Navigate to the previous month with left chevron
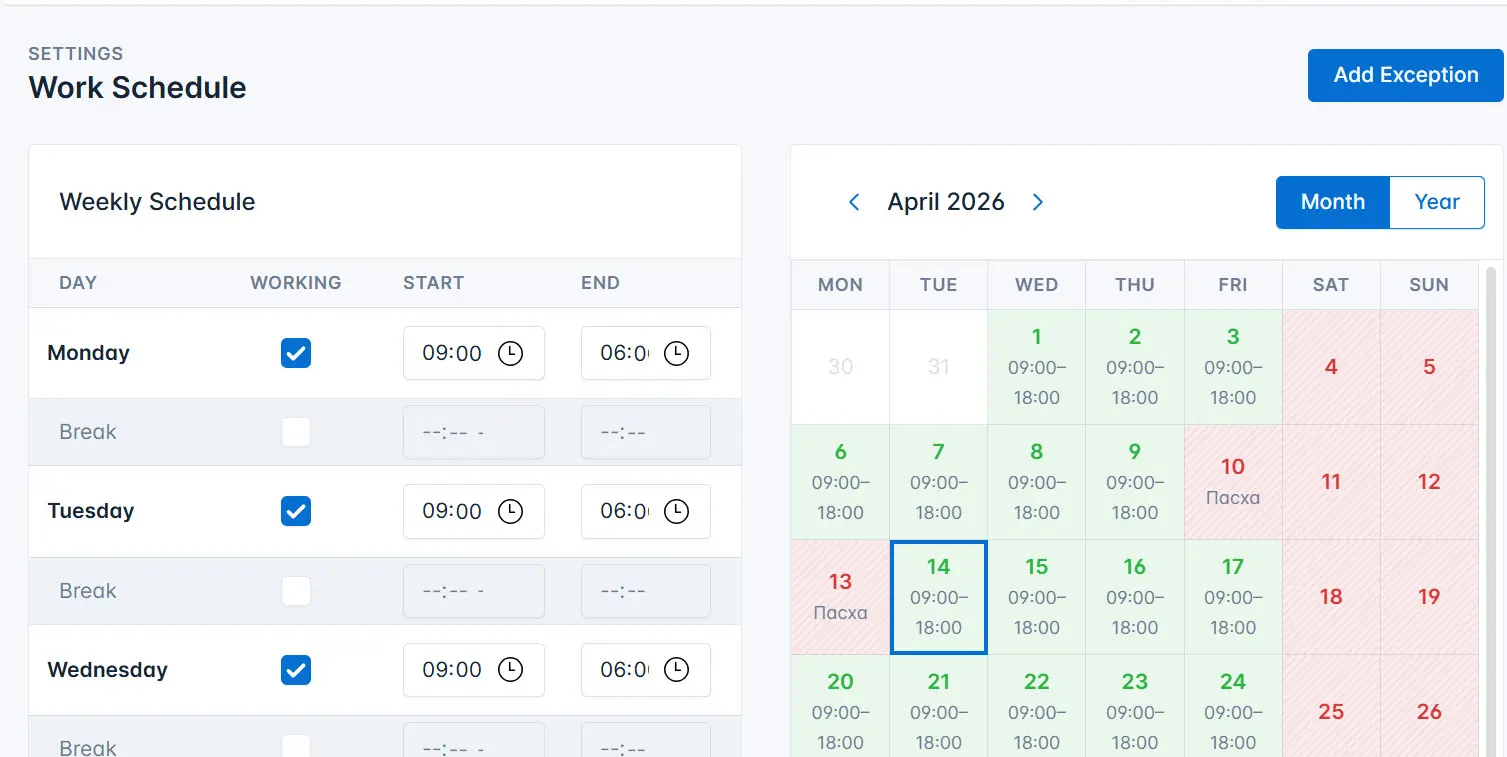 [854, 202]
